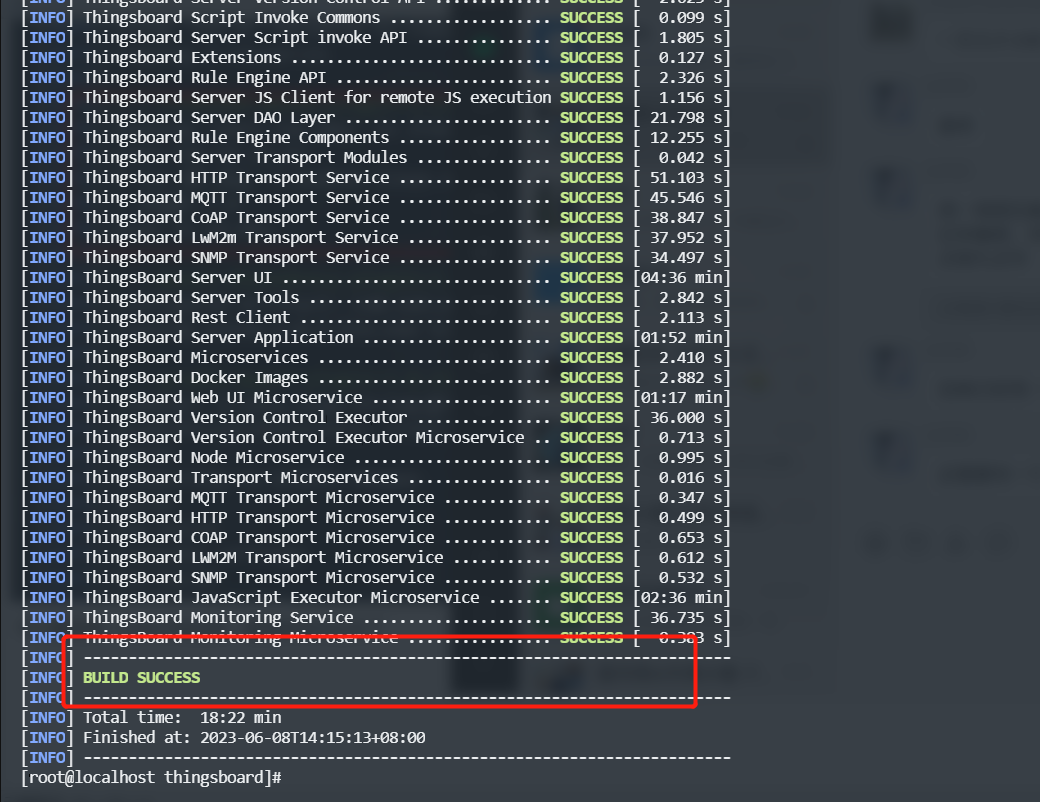Click the 'ThingsBoard Microservices' line
Screen dimensions: 1040x802
click(x=375, y=358)
